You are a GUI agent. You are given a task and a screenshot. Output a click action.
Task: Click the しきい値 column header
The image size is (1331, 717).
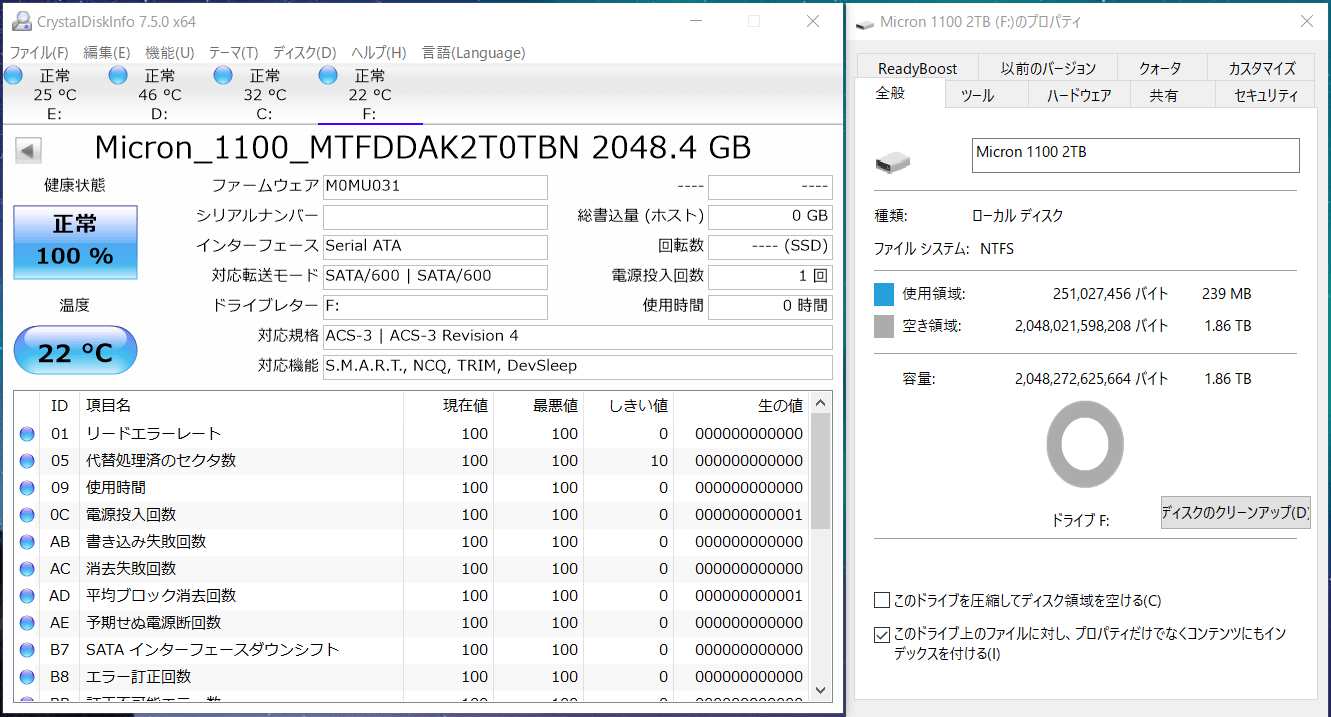point(628,405)
